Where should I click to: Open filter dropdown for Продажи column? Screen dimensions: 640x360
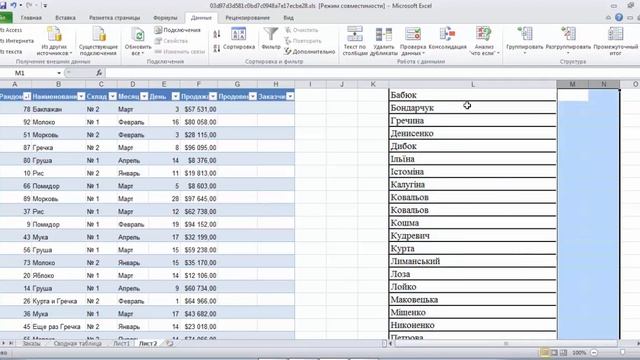(x=213, y=96)
